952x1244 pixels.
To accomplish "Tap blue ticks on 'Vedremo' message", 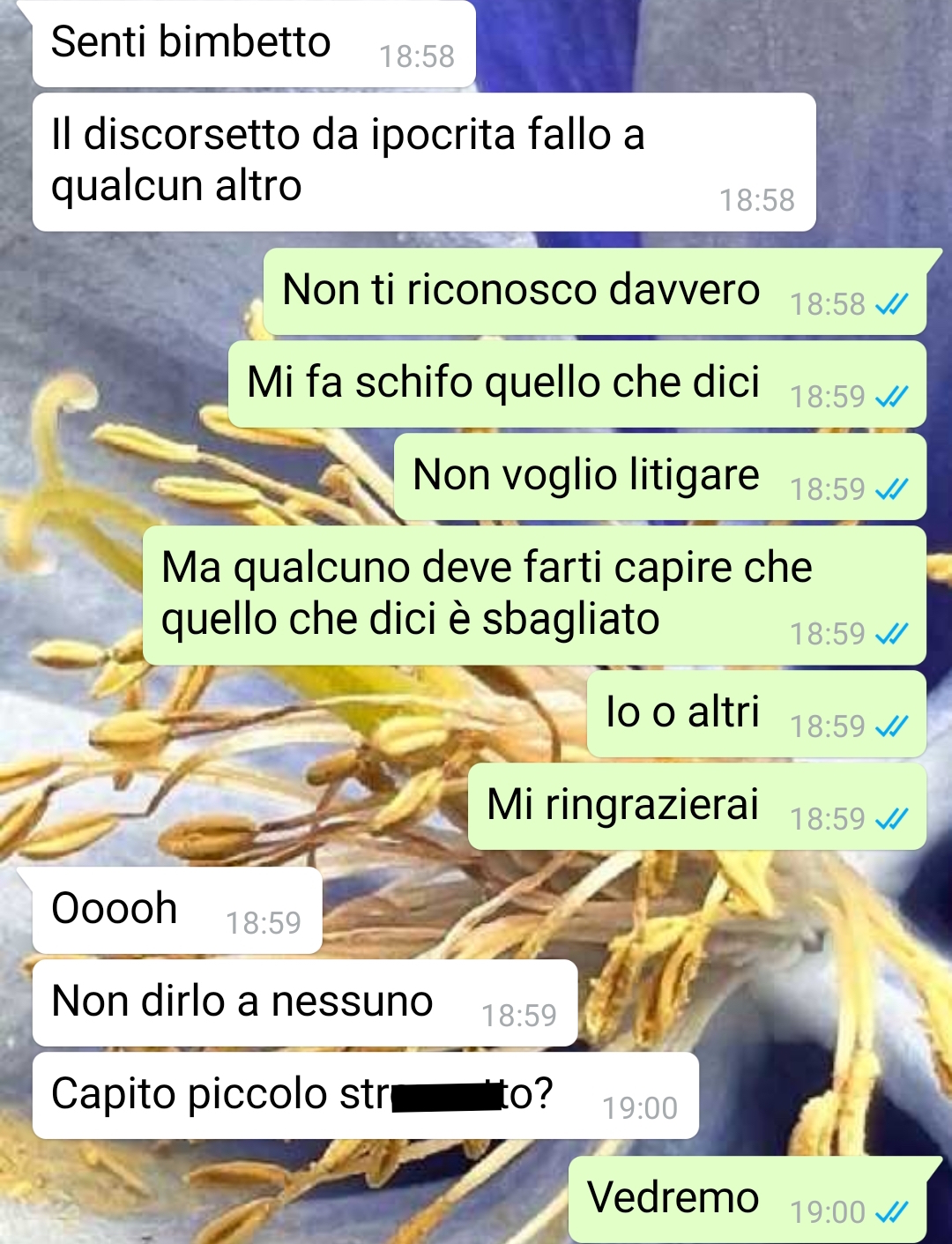I will pos(891,1212).
